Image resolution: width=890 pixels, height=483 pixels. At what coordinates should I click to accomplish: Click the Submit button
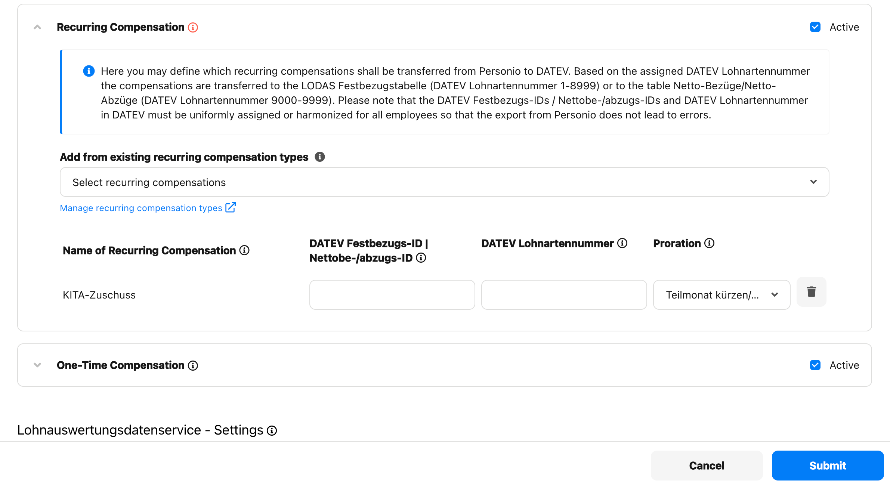[x=828, y=465]
